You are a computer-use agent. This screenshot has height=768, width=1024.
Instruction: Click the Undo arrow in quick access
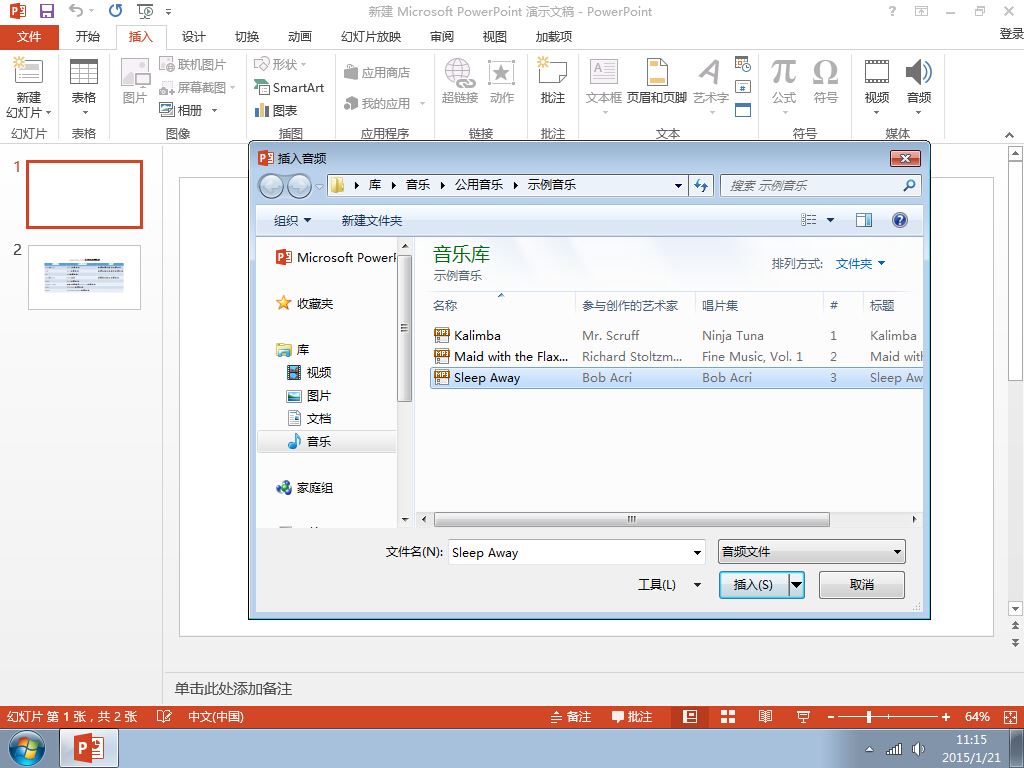[76, 10]
